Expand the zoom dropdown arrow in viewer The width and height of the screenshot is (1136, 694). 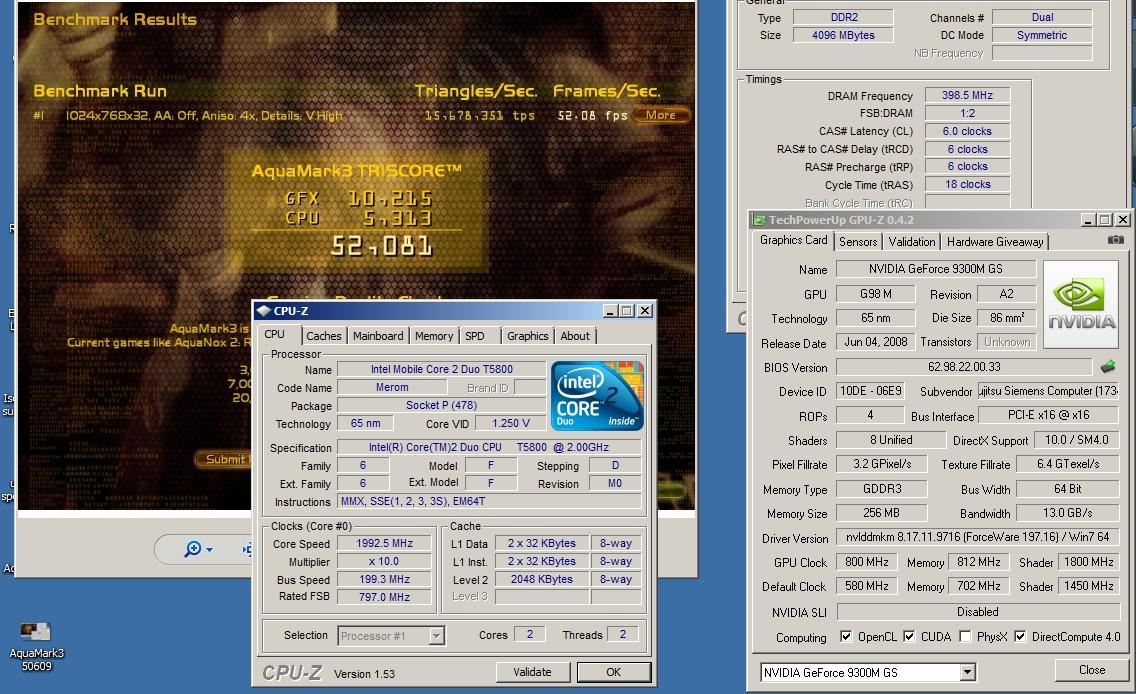(209, 550)
